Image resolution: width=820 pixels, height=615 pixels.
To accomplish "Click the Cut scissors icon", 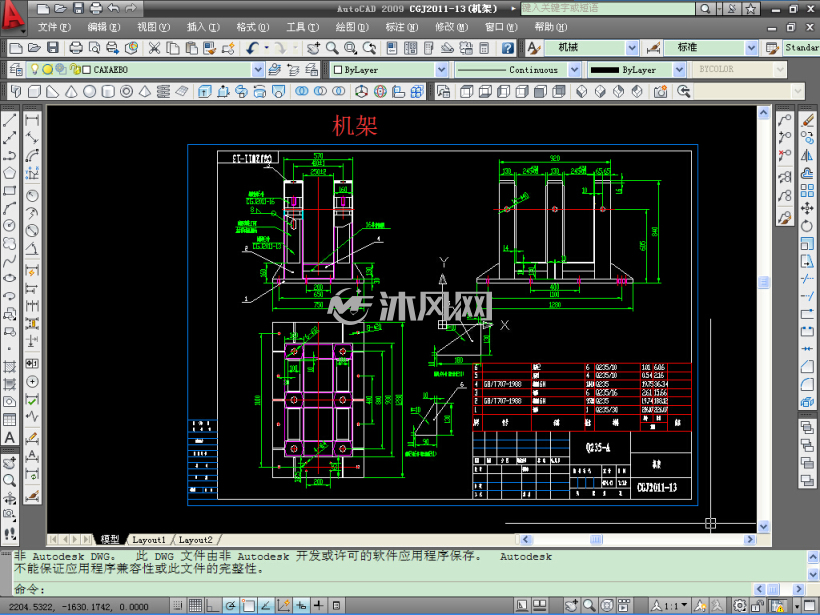I will click(x=154, y=48).
